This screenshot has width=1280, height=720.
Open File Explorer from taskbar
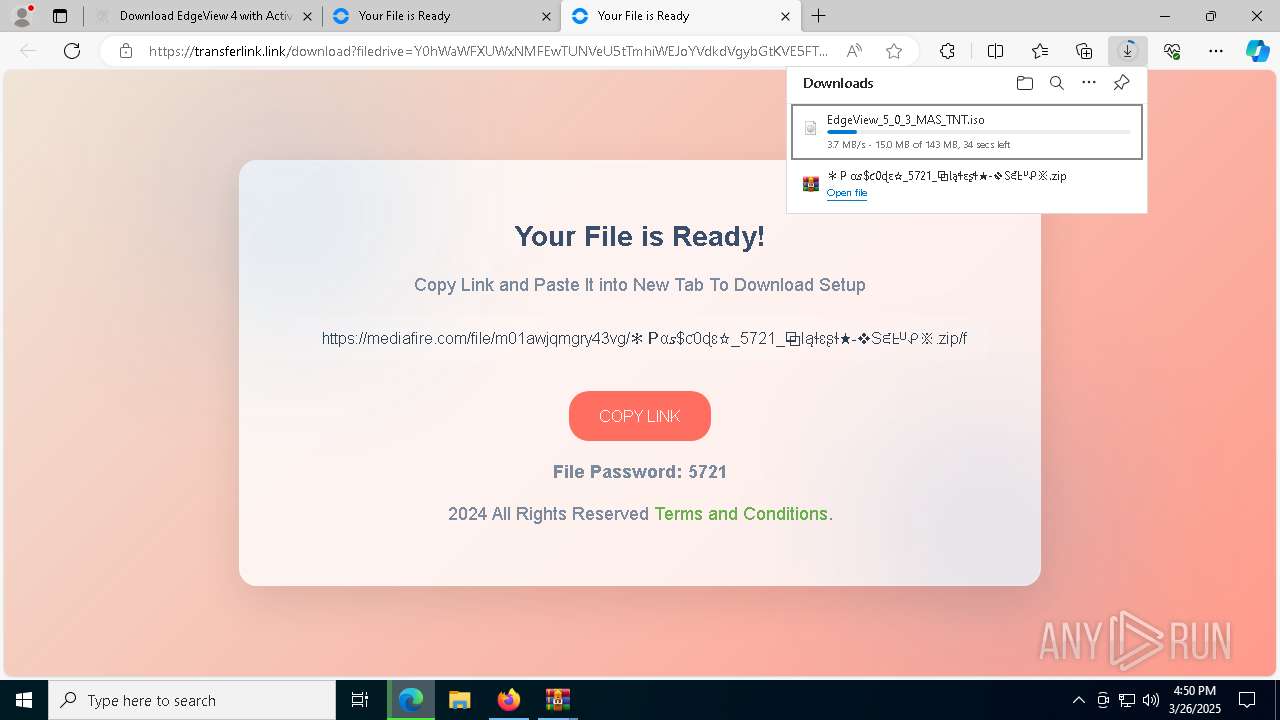coord(460,700)
